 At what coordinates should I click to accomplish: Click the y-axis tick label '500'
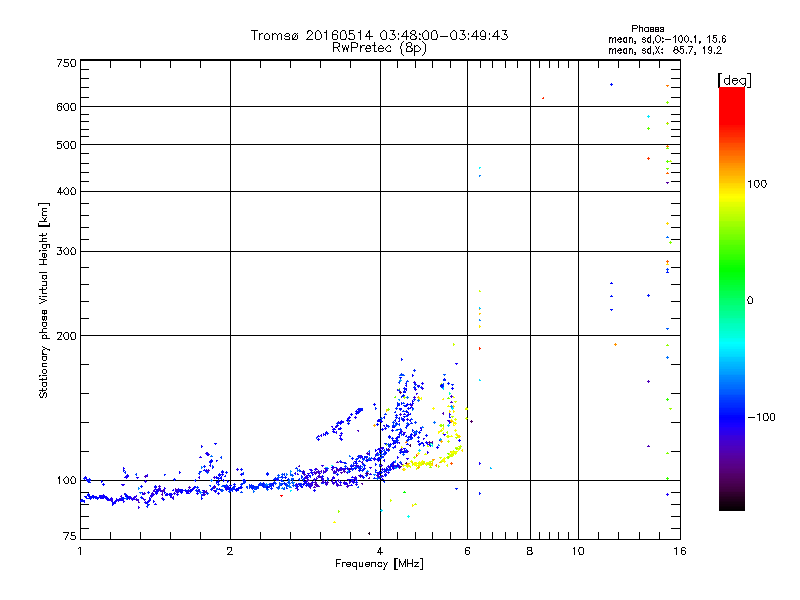click(x=66, y=145)
